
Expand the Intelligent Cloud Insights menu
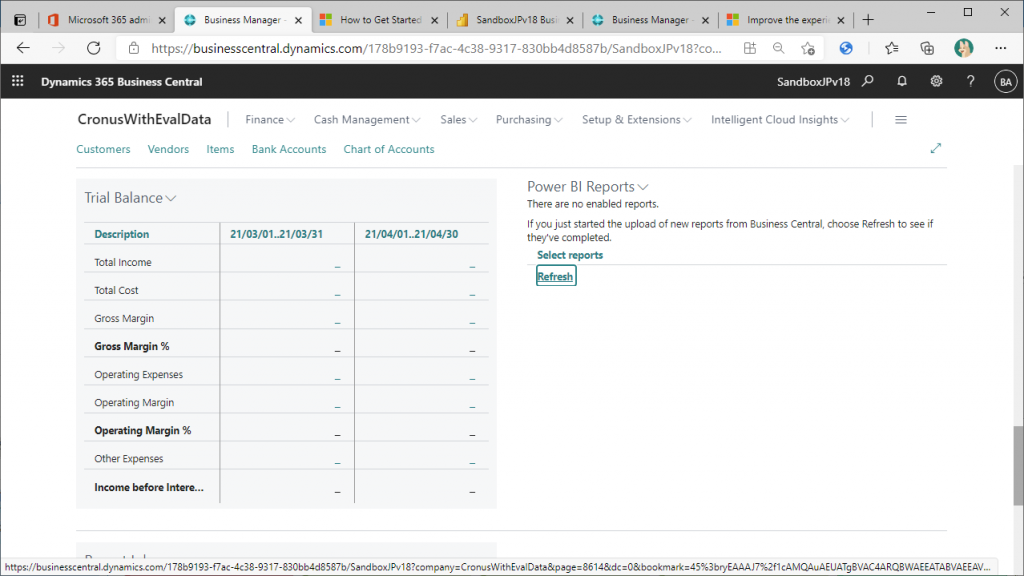coord(780,120)
